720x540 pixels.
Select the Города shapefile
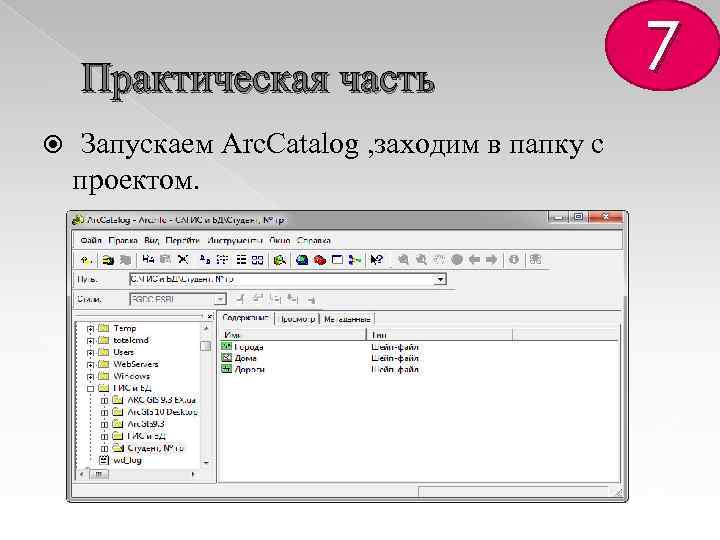(x=242, y=347)
